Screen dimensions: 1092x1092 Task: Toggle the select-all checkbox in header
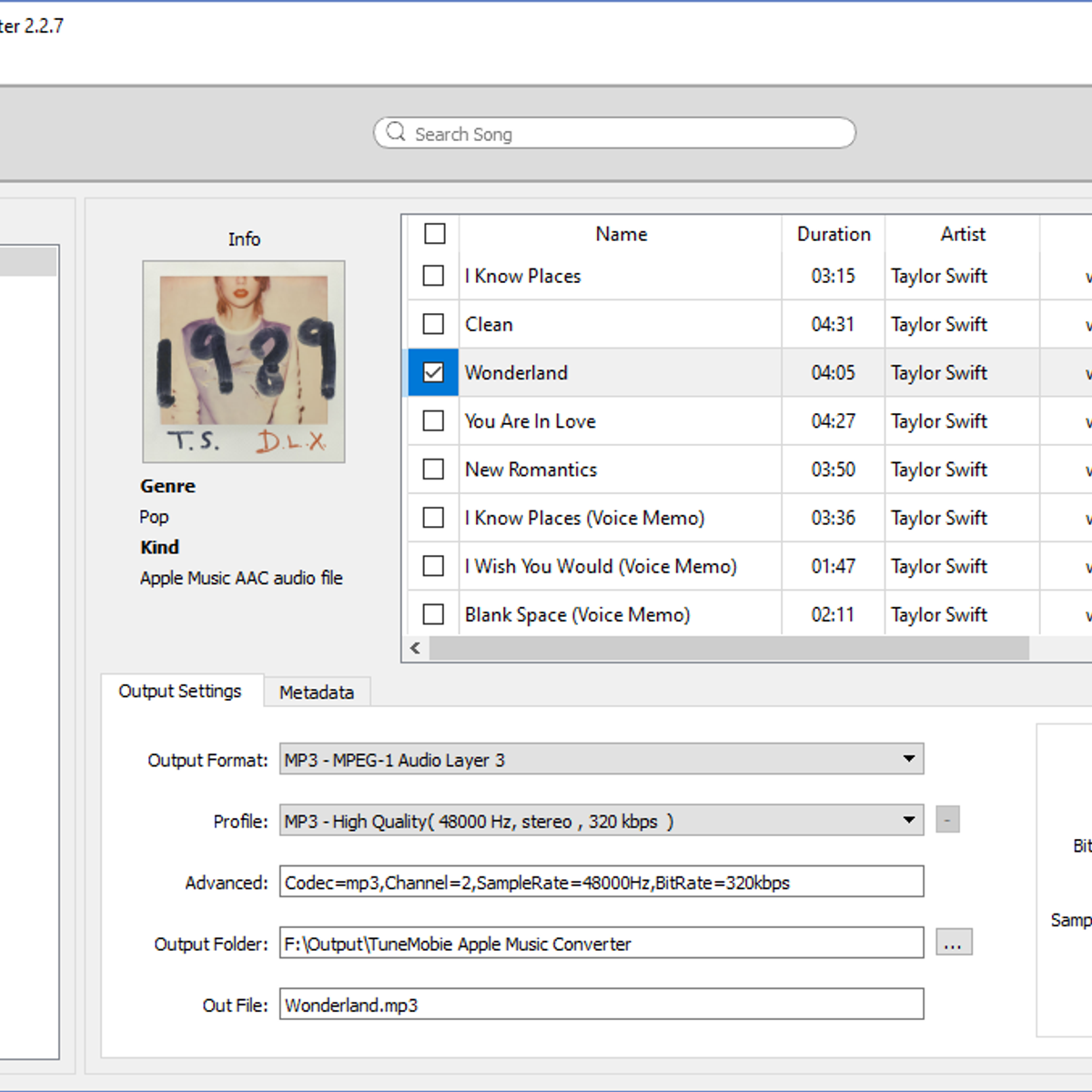point(435,234)
